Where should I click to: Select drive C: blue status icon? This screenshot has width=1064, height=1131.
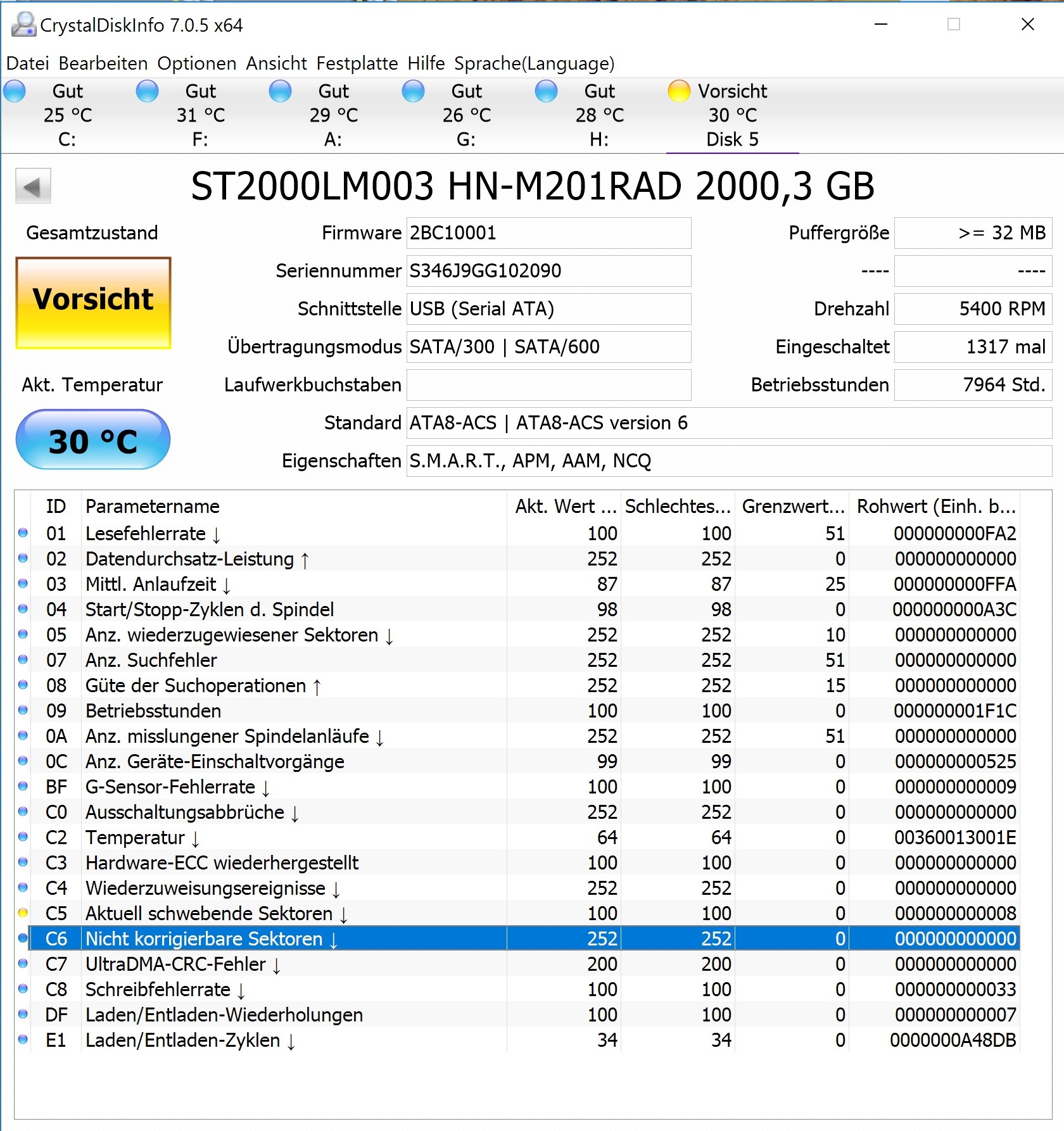tap(15, 91)
